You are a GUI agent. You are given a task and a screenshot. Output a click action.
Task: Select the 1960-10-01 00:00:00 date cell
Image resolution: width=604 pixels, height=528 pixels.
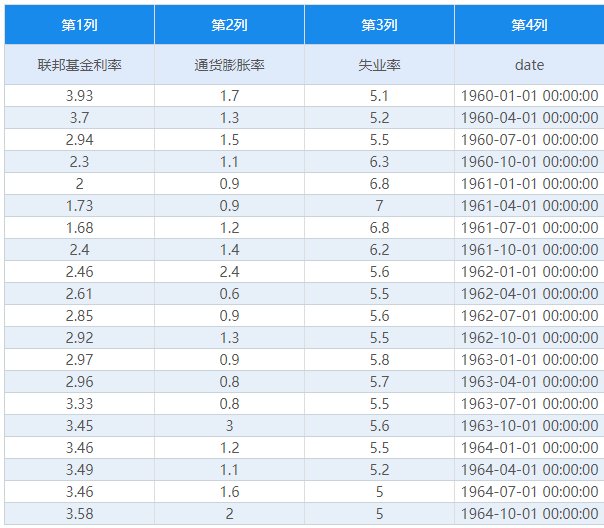[529, 161]
